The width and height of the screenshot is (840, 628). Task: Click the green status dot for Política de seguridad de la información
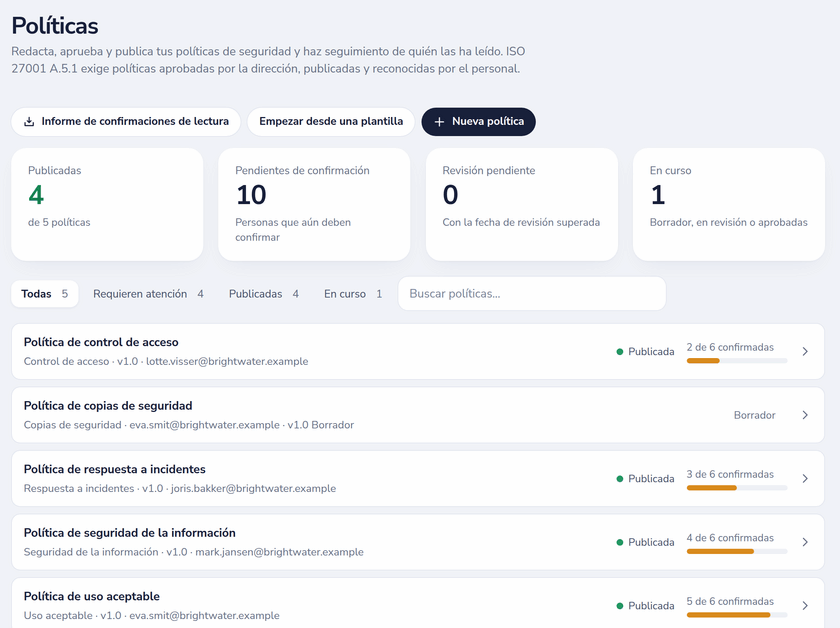click(x=620, y=542)
